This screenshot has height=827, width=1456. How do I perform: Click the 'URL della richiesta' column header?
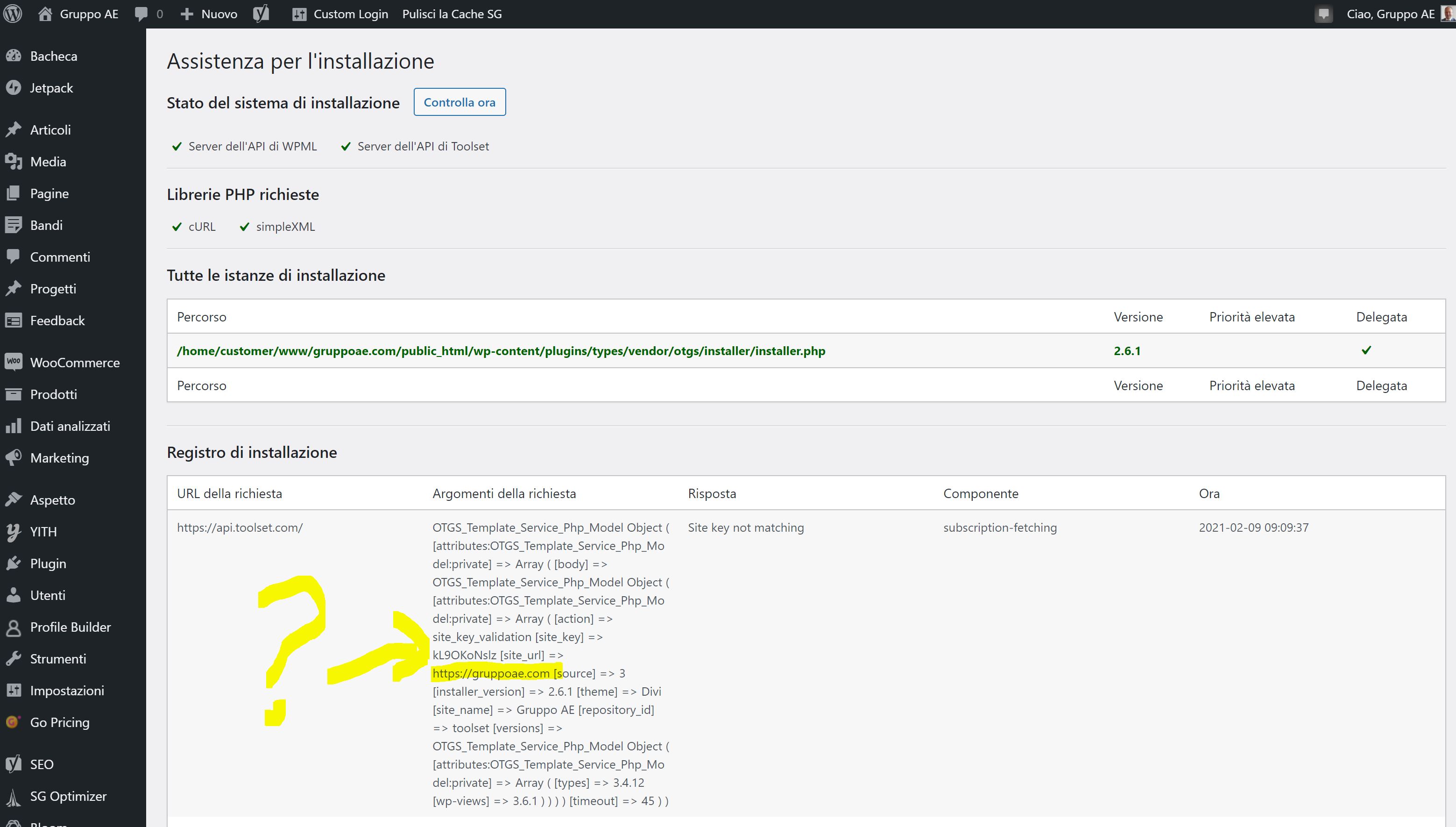[229, 493]
